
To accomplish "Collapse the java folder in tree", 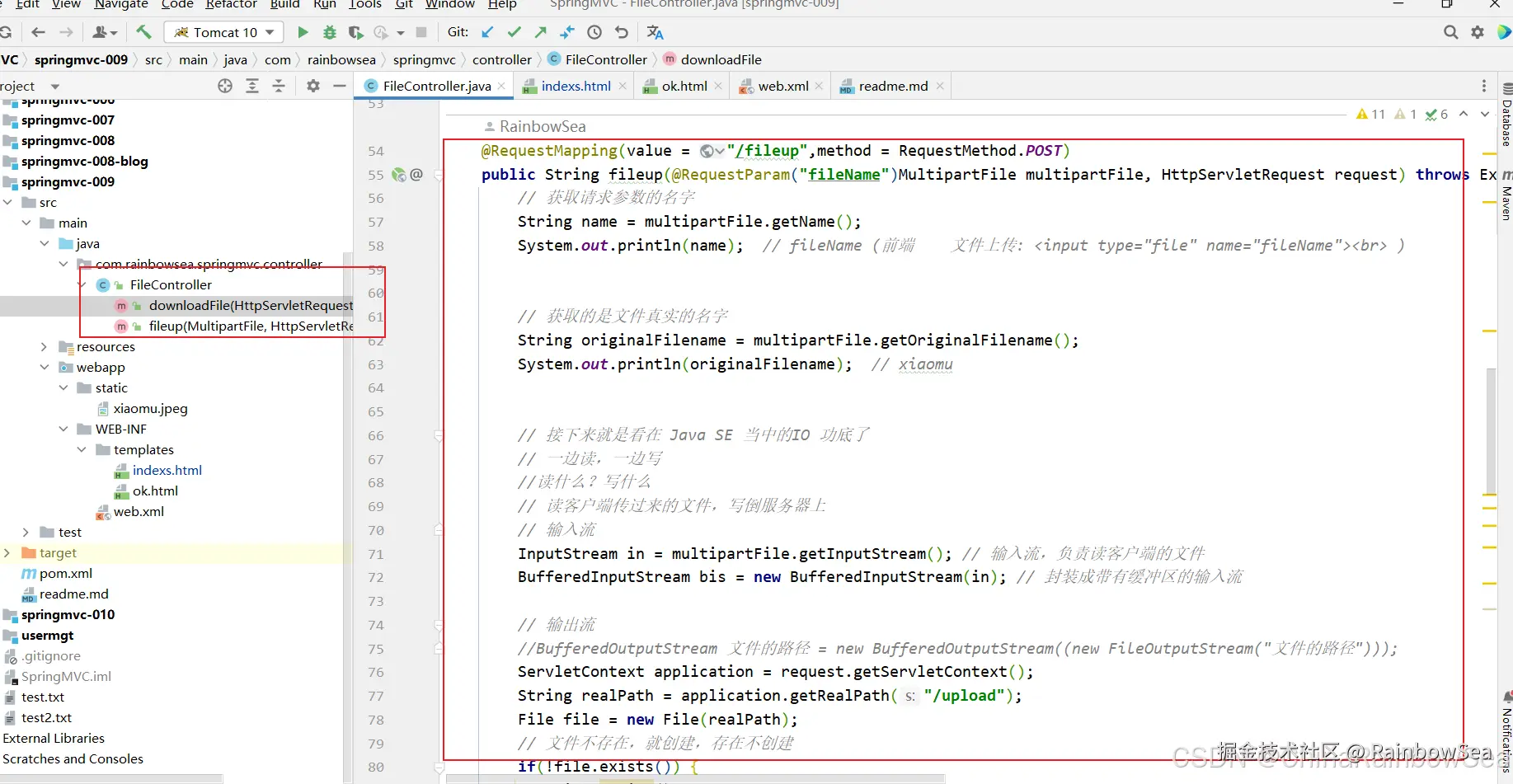I will click(x=45, y=243).
